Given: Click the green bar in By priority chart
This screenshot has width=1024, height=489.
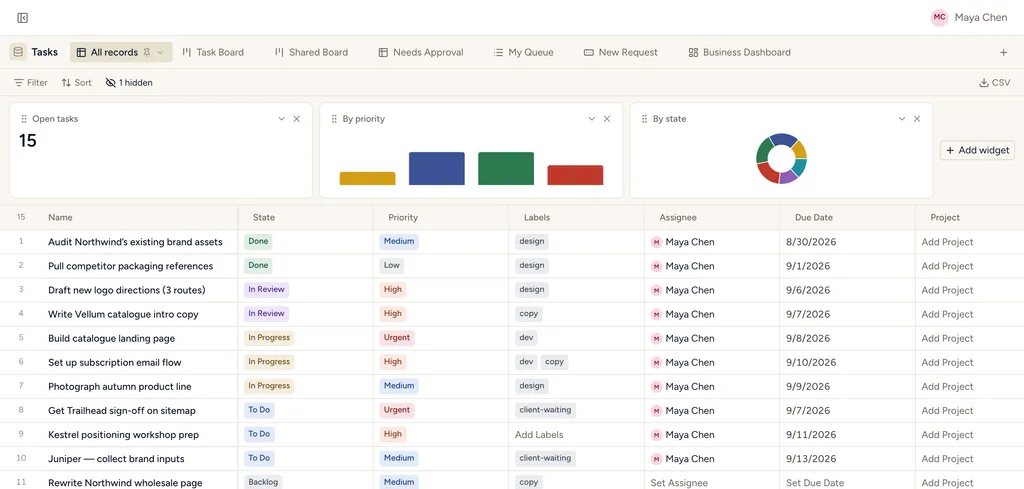Looking at the screenshot, I should [506, 168].
